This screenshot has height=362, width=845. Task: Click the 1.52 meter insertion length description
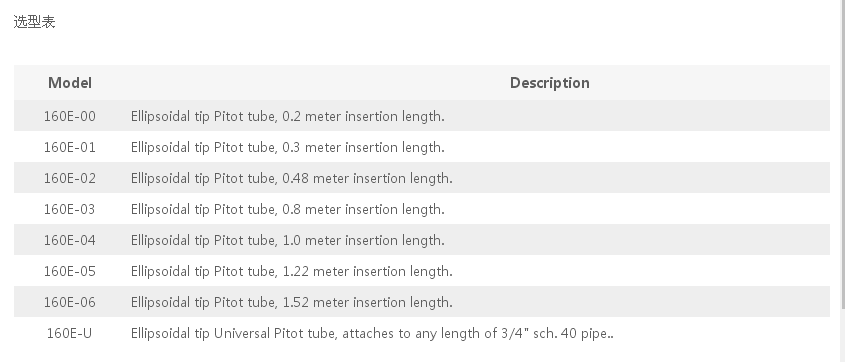pyautogui.click(x=292, y=303)
